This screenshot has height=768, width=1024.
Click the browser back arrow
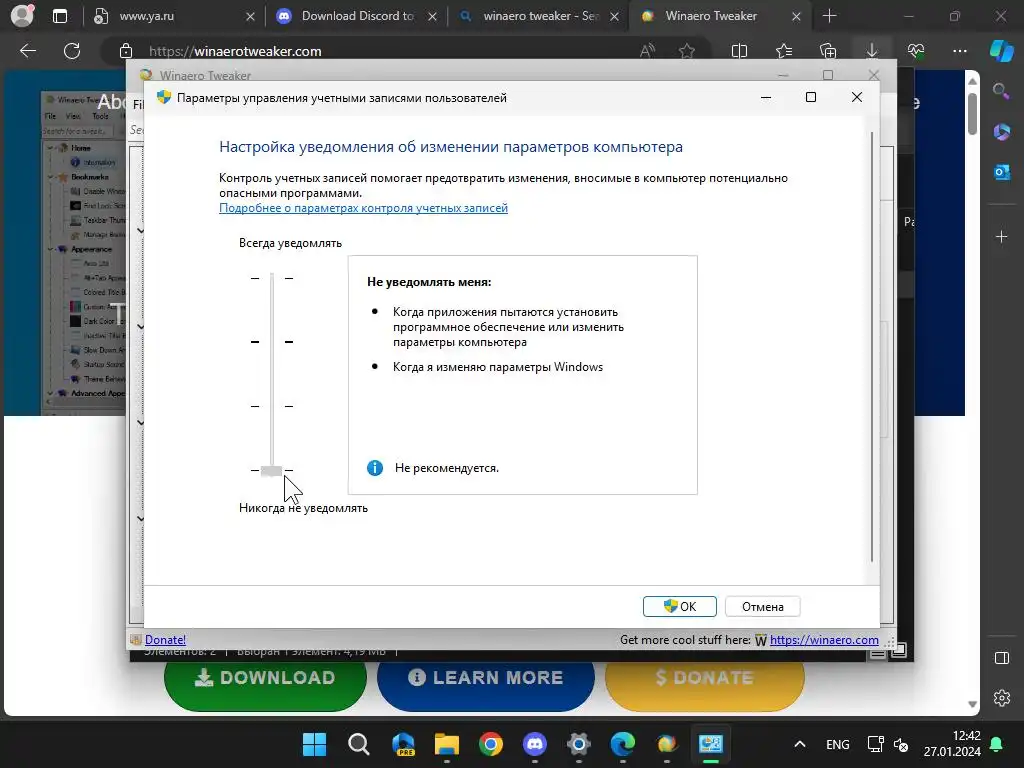pos(28,51)
